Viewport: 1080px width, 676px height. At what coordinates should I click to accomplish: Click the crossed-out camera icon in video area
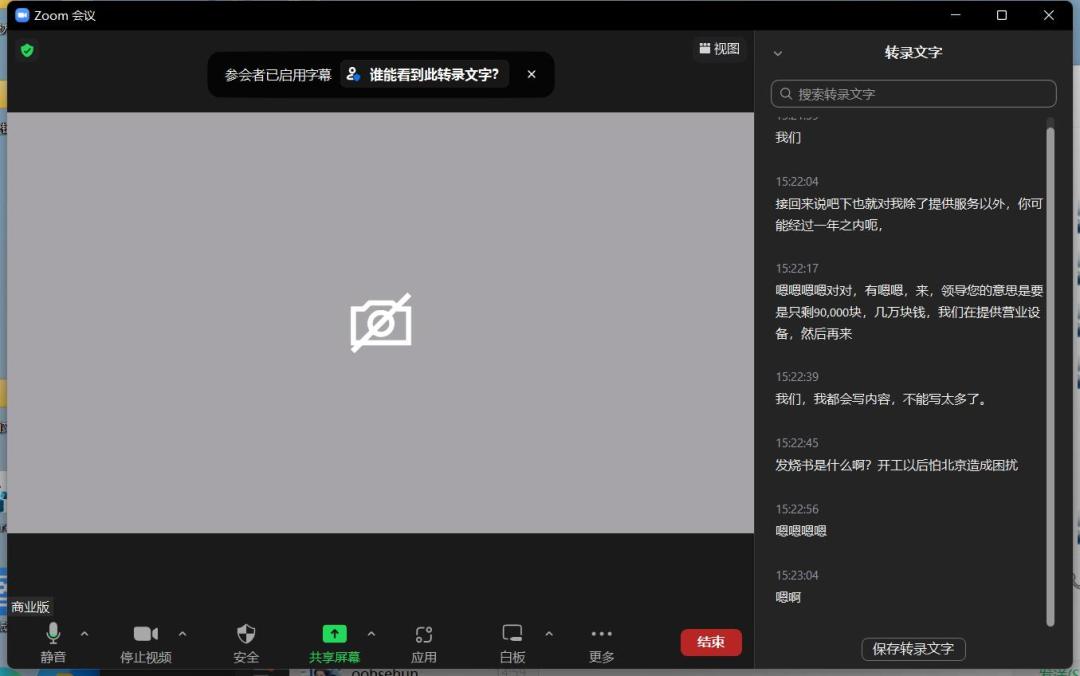(381, 322)
